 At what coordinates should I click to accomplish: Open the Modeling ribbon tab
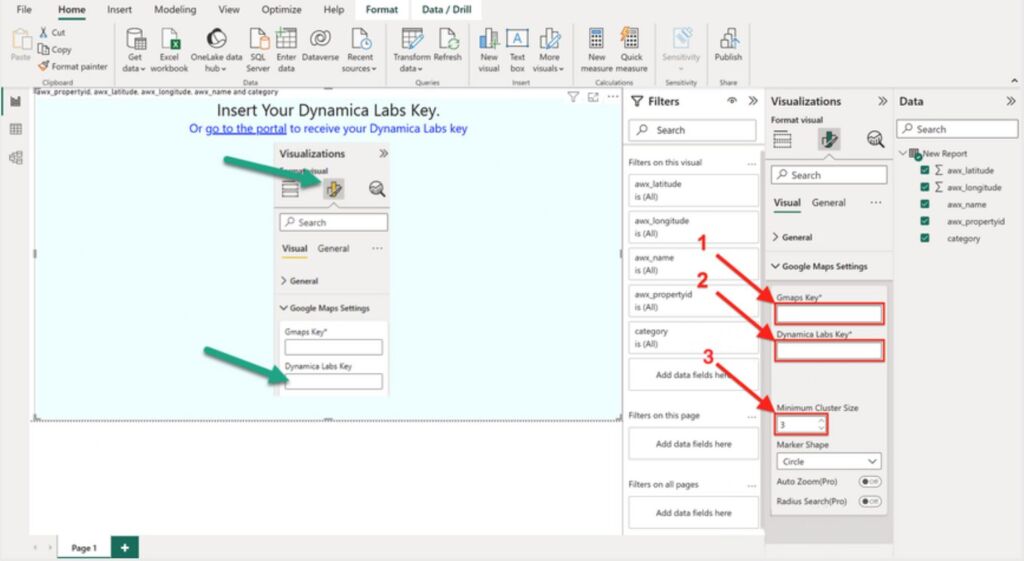(175, 9)
